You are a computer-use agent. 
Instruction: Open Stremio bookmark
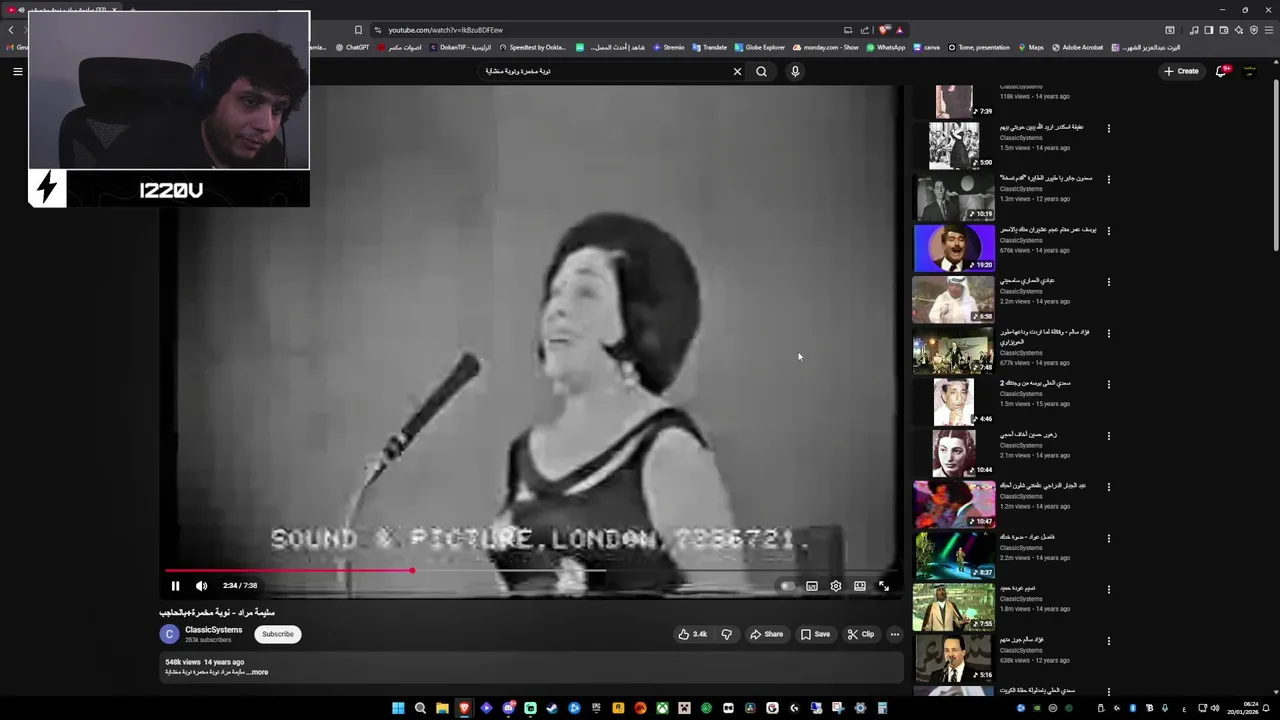(669, 47)
